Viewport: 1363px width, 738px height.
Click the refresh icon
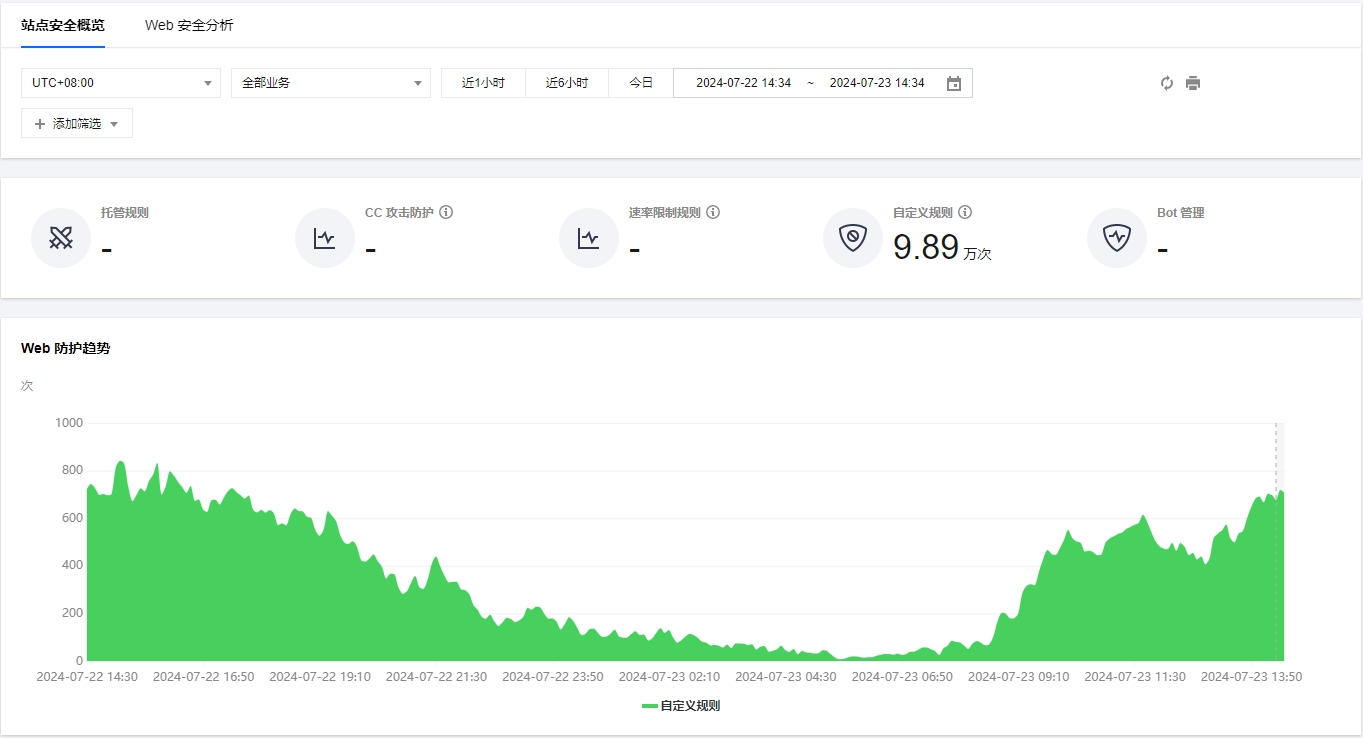pyautogui.click(x=1166, y=83)
